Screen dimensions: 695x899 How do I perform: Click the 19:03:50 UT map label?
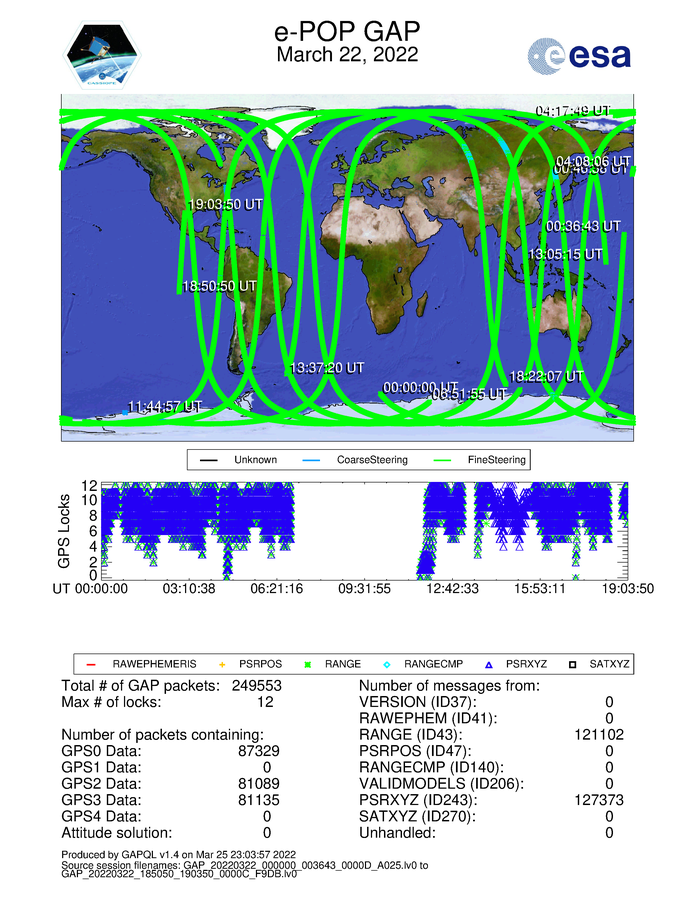[226, 204]
